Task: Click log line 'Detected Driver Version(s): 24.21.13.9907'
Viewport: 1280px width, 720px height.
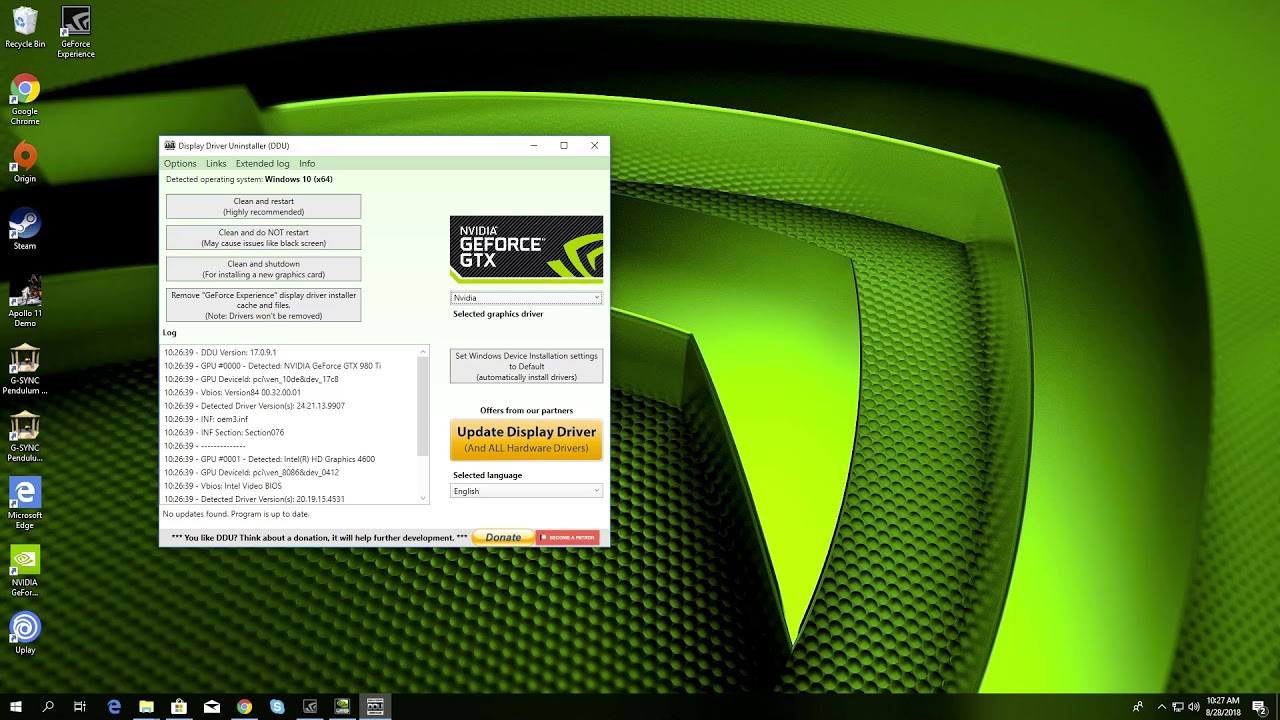Action: point(254,406)
